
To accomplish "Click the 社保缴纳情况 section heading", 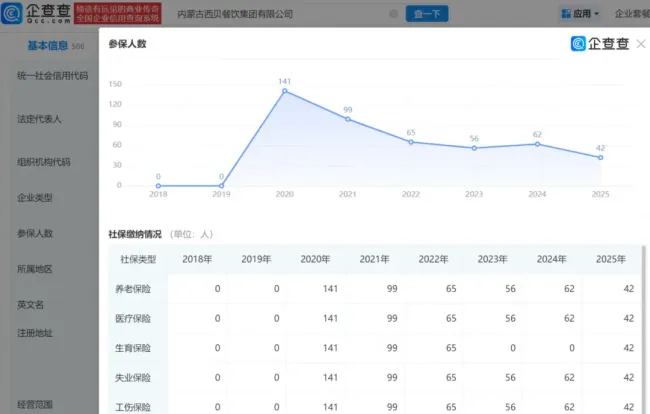I will (135, 235).
